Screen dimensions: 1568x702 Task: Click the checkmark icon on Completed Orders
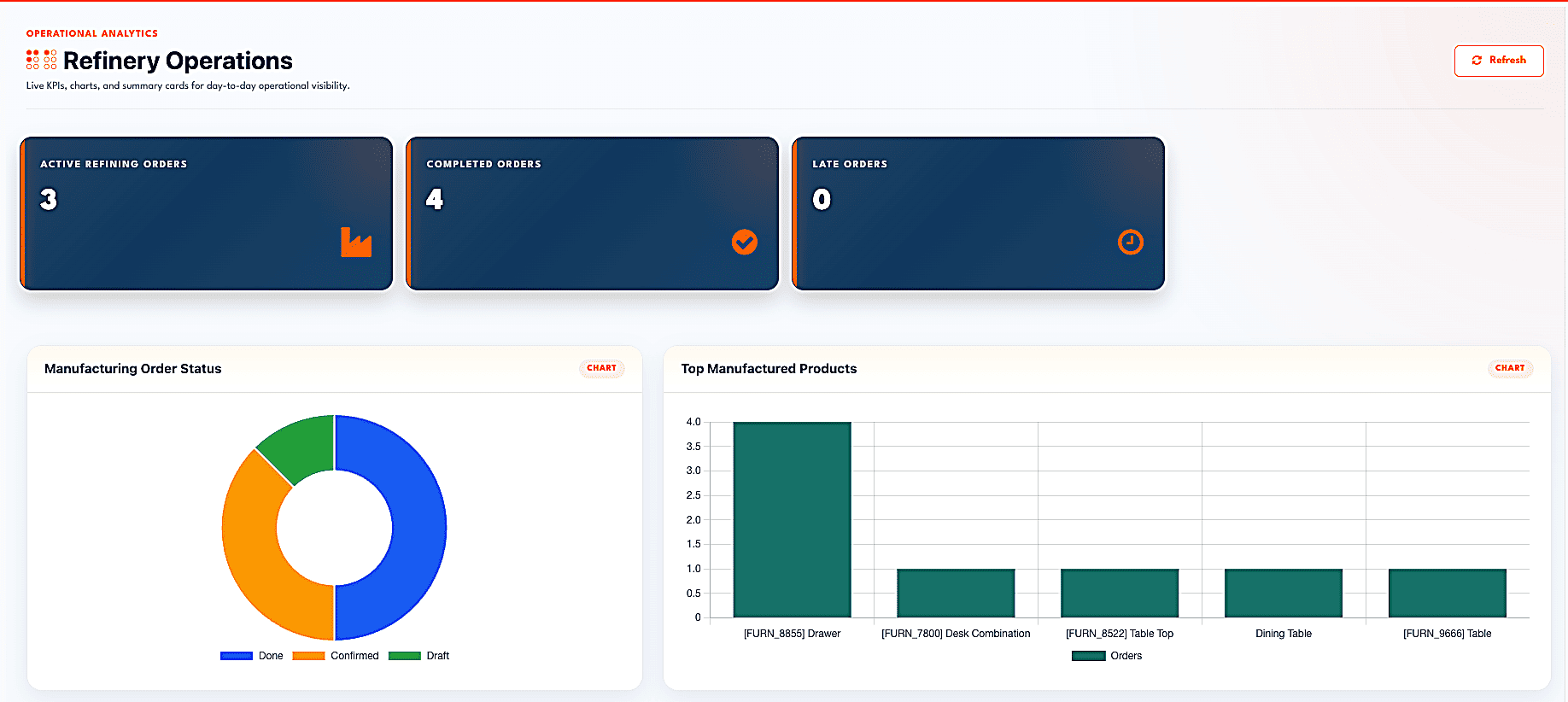coord(745,243)
